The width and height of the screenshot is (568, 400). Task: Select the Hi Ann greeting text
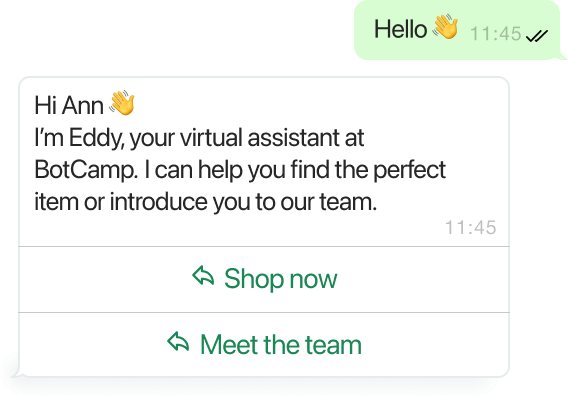(x=69, y=105)
